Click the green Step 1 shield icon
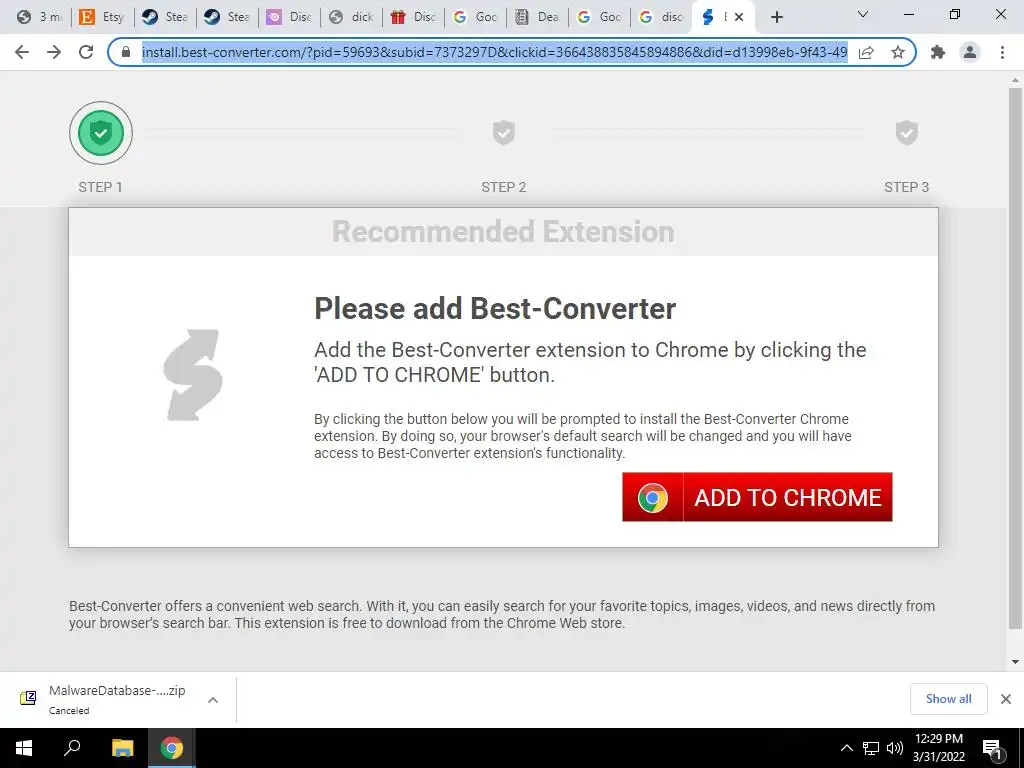 (101, 133)
